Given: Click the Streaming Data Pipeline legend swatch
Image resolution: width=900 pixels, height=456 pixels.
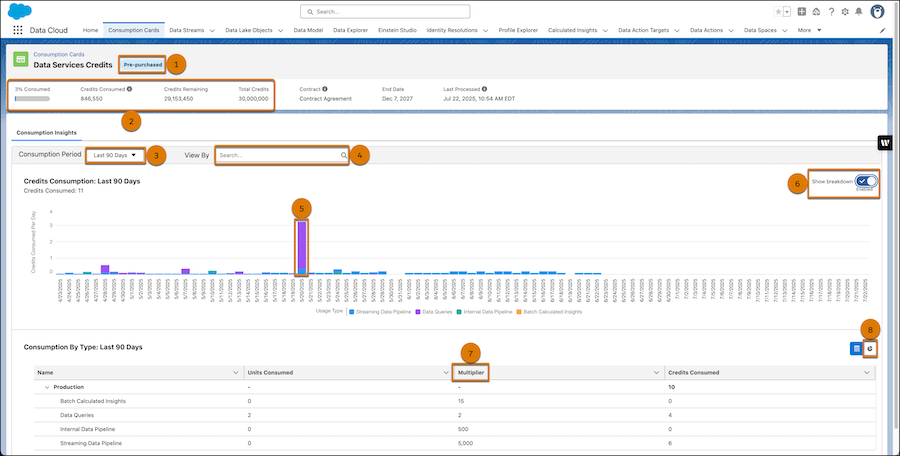Looking at the screenshot, I should point(352,312).
